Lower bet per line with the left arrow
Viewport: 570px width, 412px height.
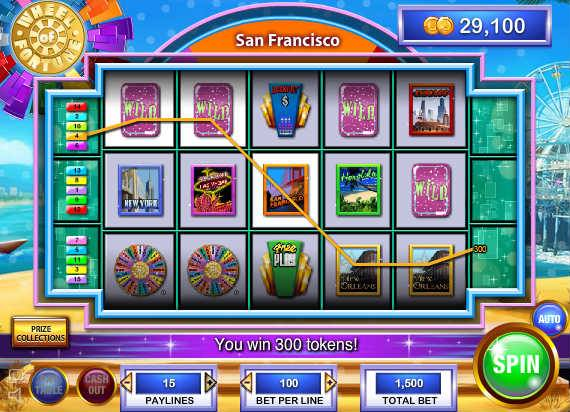[246, 383]
